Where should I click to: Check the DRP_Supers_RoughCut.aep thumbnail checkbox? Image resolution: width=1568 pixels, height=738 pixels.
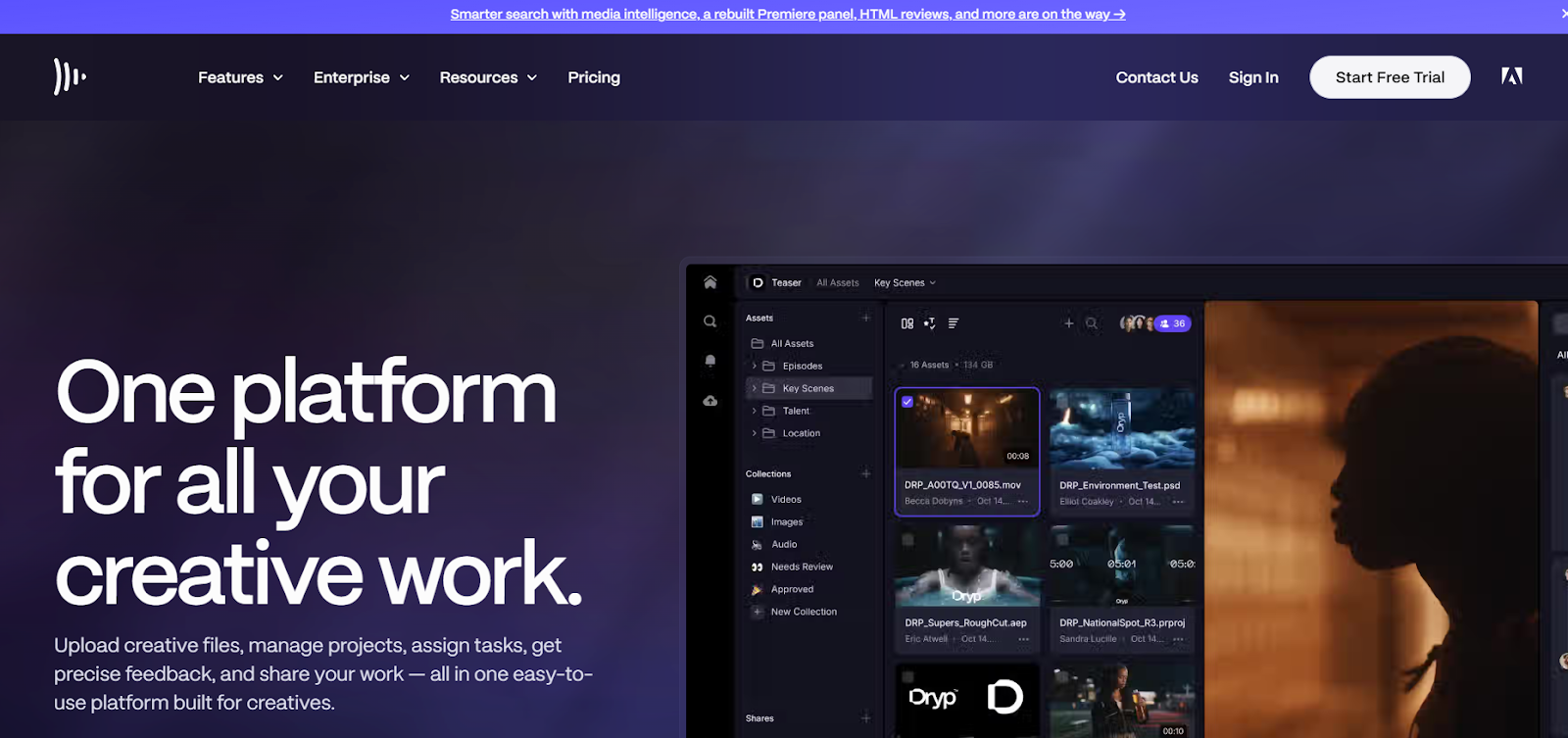907,539
